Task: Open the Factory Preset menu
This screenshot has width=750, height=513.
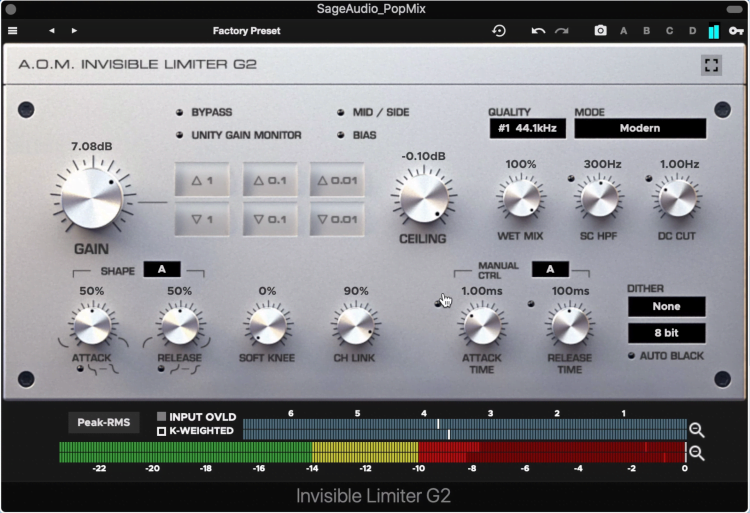Action: click(x=246, y=31)
